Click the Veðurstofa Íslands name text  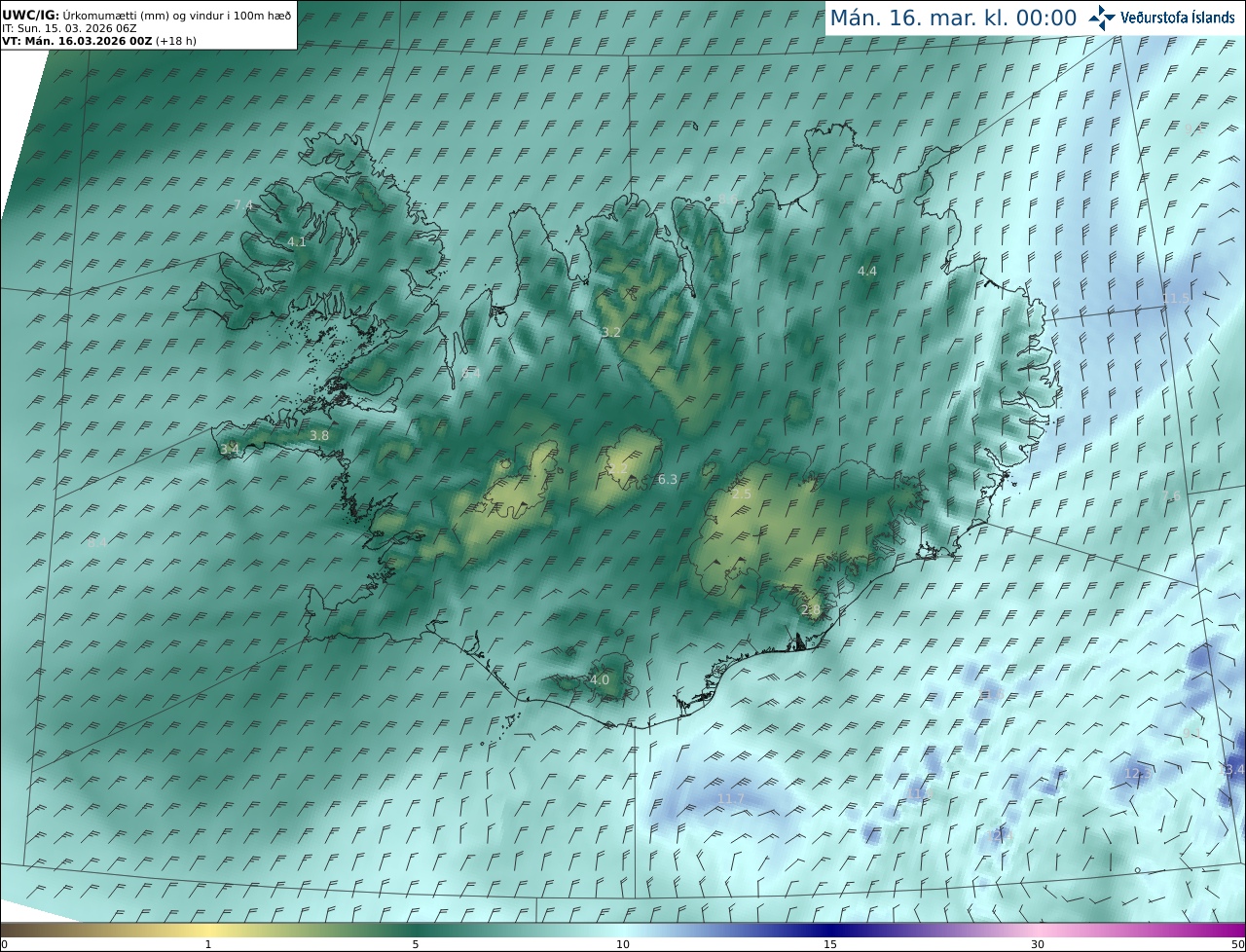[1178, 18]
